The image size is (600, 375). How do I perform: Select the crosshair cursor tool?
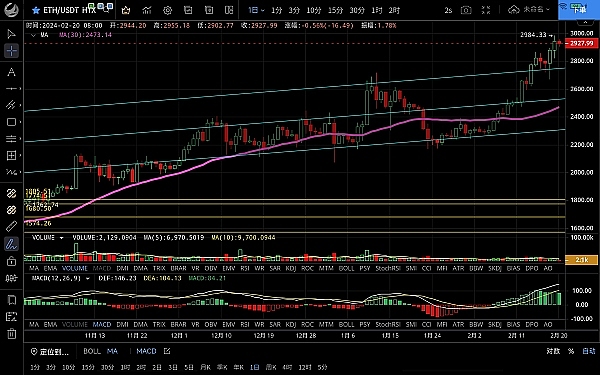pos(11,51)
